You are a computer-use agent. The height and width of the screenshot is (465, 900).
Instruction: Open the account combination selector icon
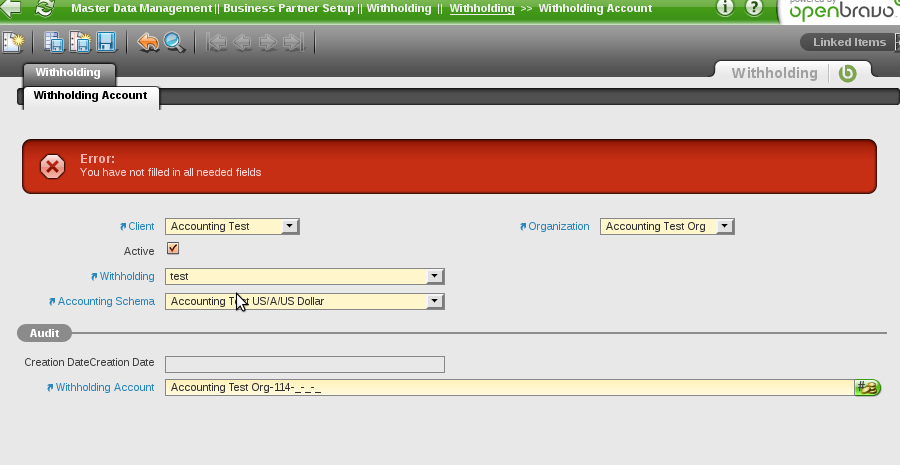coord(867,388)
